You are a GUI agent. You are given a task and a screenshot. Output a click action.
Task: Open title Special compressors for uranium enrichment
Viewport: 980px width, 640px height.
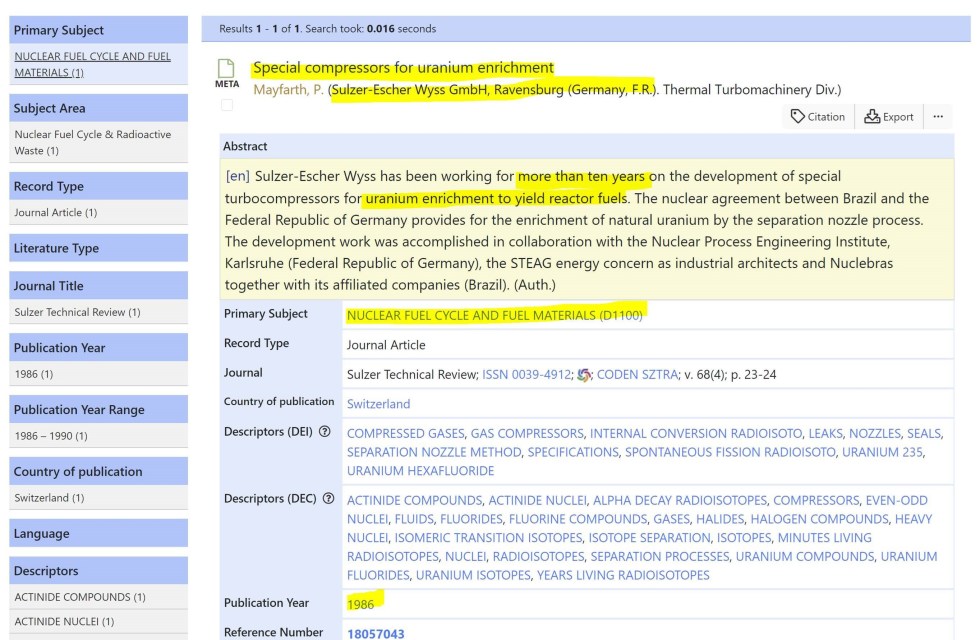point(403,68)
